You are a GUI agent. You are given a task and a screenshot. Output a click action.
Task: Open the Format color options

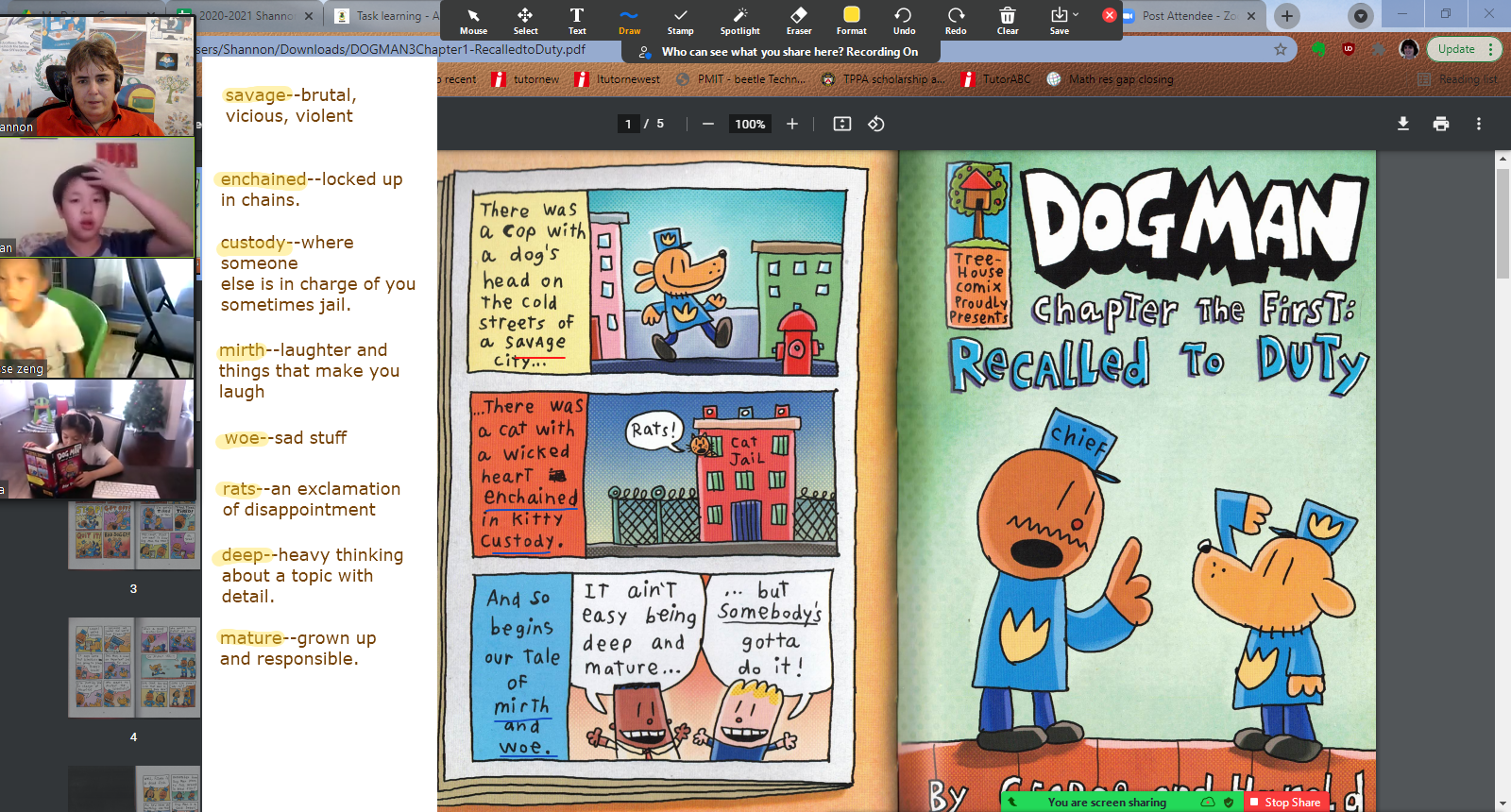(x=851, y=20)
